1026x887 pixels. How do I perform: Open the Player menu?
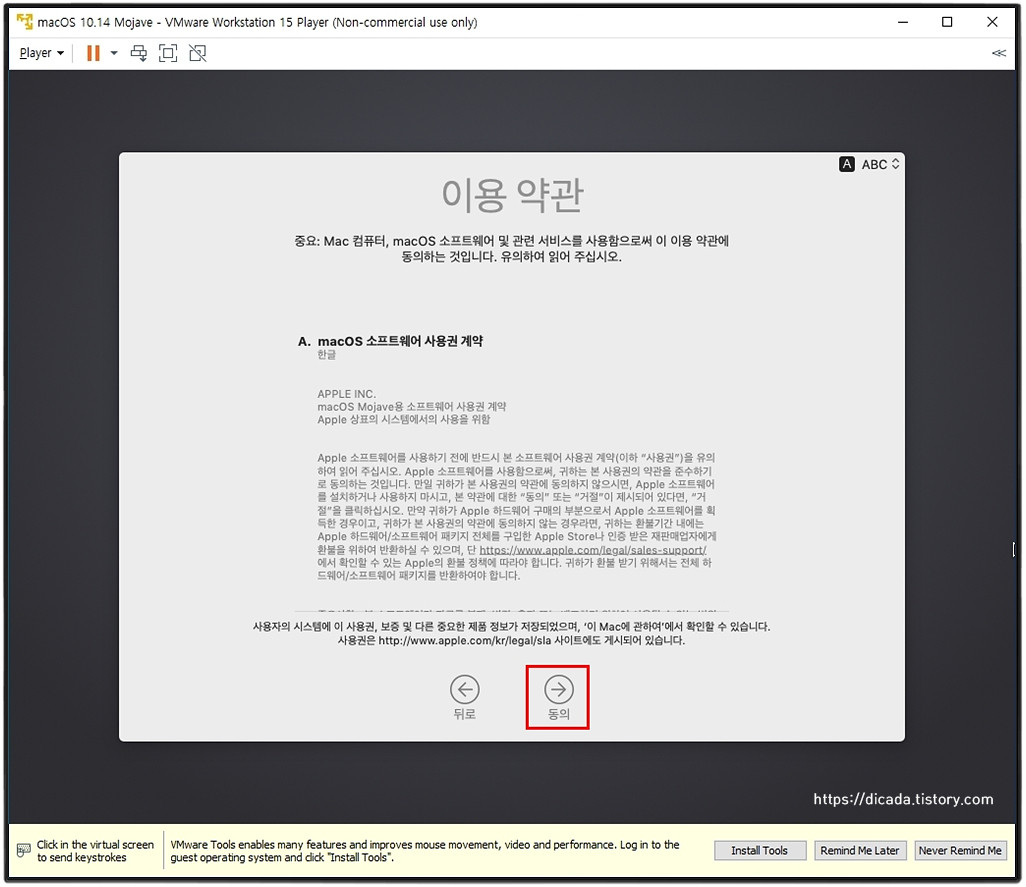41,53
